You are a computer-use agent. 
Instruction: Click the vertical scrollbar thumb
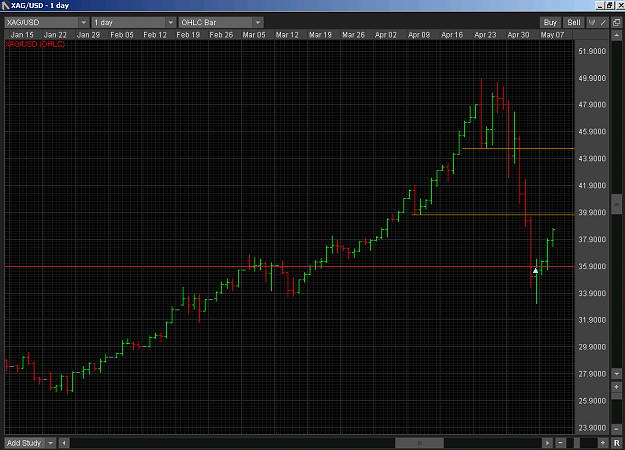pyautogui.click(x=617, y=204)
